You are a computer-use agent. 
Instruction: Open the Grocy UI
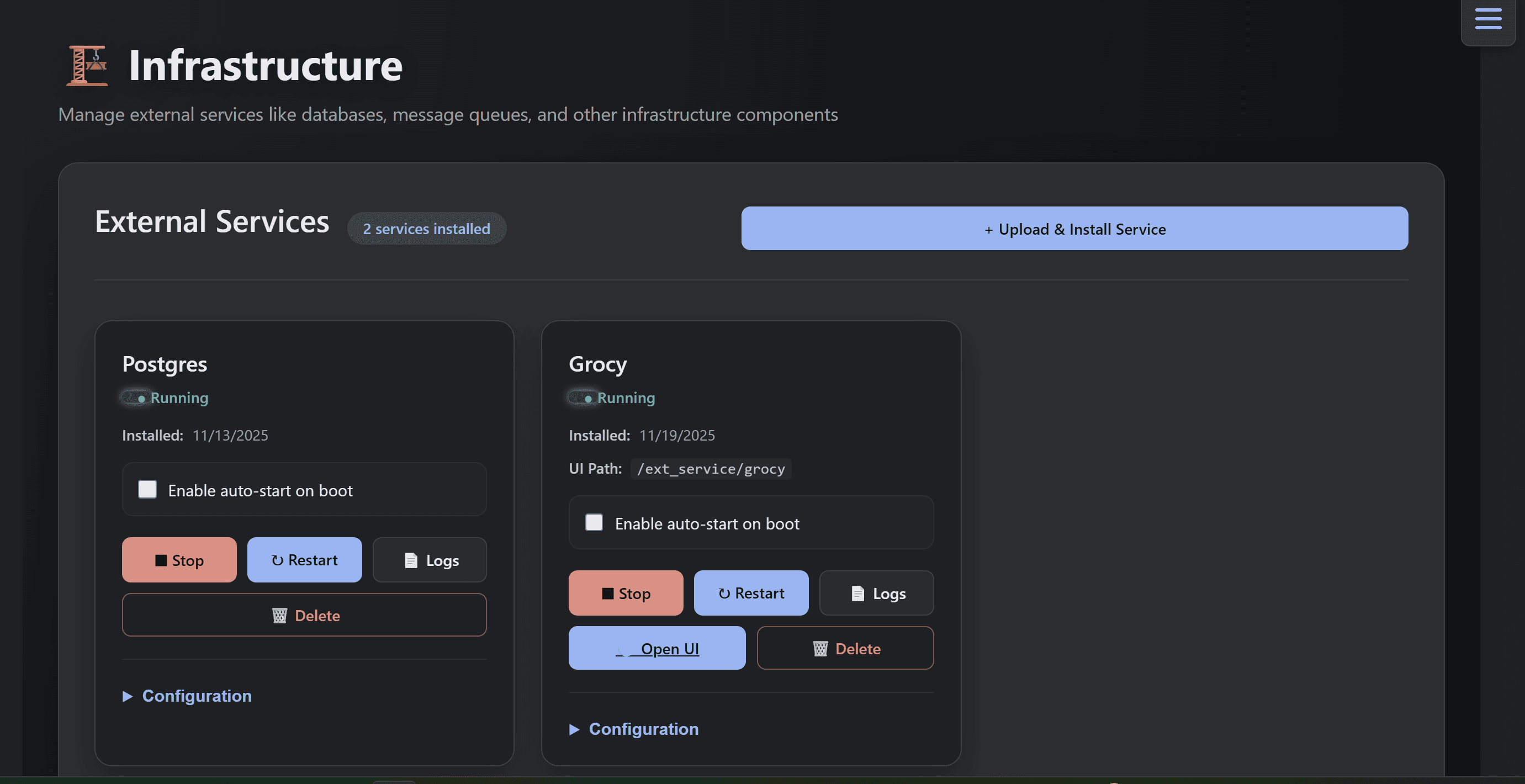coord(656,648)
